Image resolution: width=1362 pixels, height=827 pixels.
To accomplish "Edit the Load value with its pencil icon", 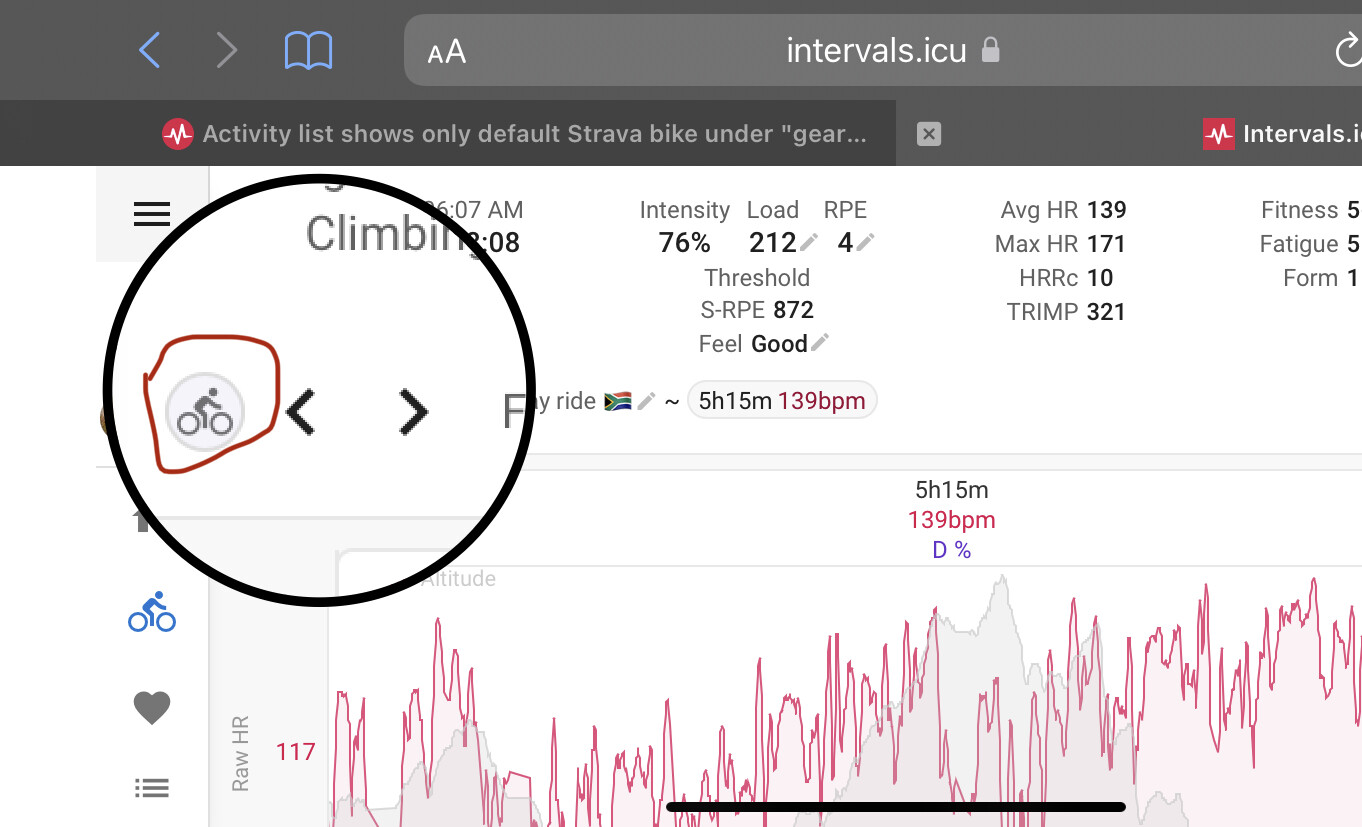I will point(809,242).
